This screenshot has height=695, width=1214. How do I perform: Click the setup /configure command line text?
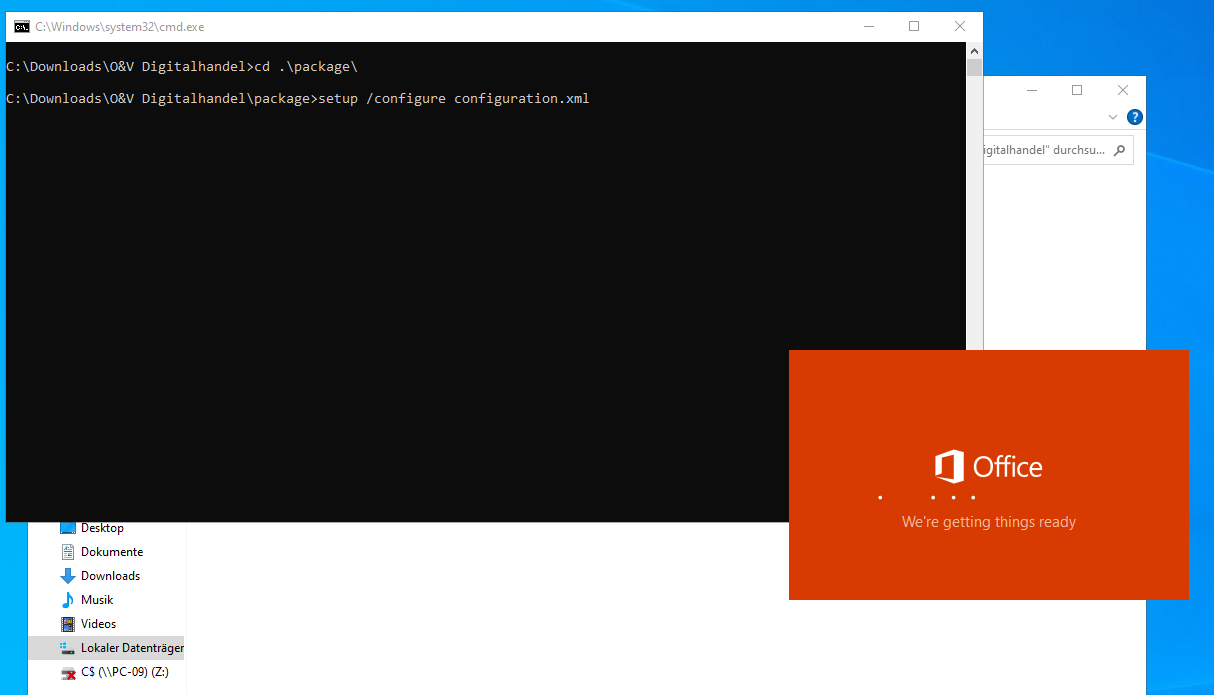(x=453, y=98)
